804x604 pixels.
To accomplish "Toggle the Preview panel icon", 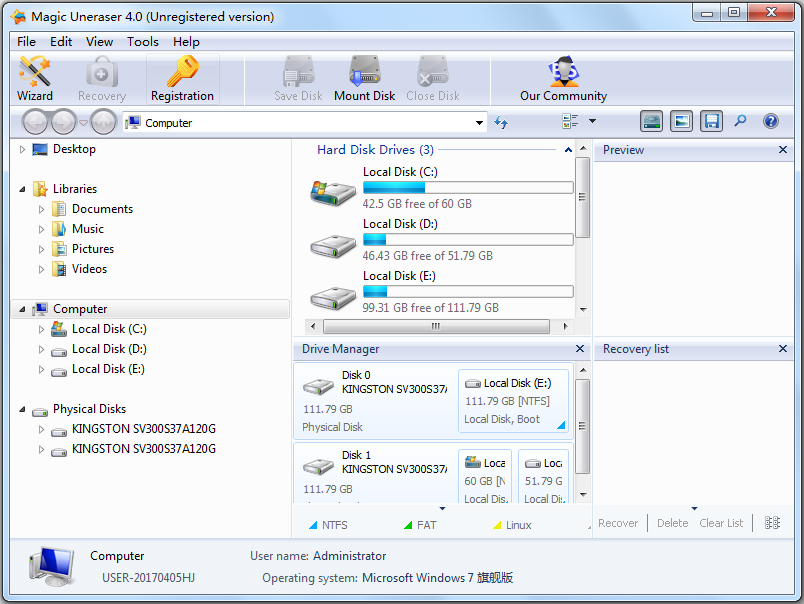I will (x=681, y=122).
